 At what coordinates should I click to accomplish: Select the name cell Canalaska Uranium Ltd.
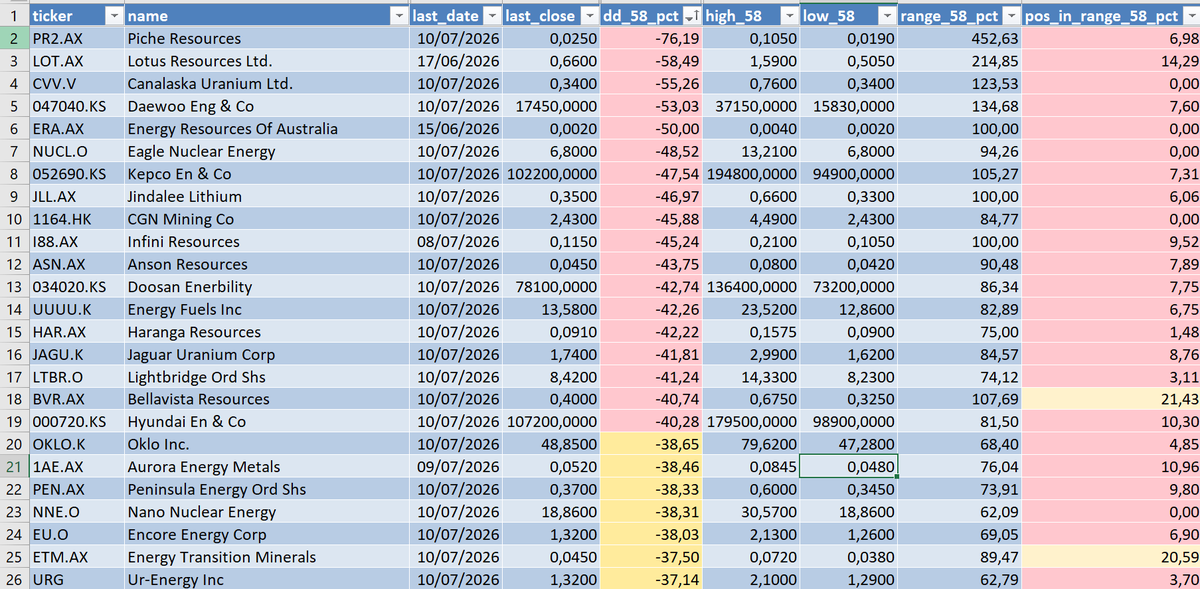(267, 84)
